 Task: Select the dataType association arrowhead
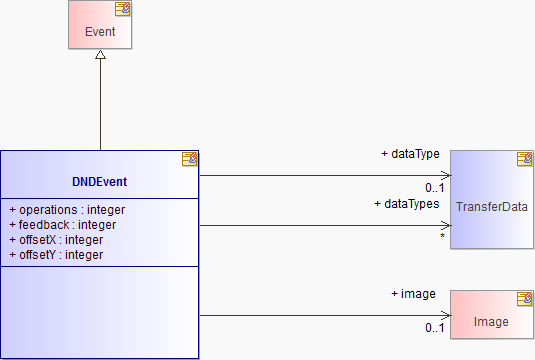coord(446,175)
